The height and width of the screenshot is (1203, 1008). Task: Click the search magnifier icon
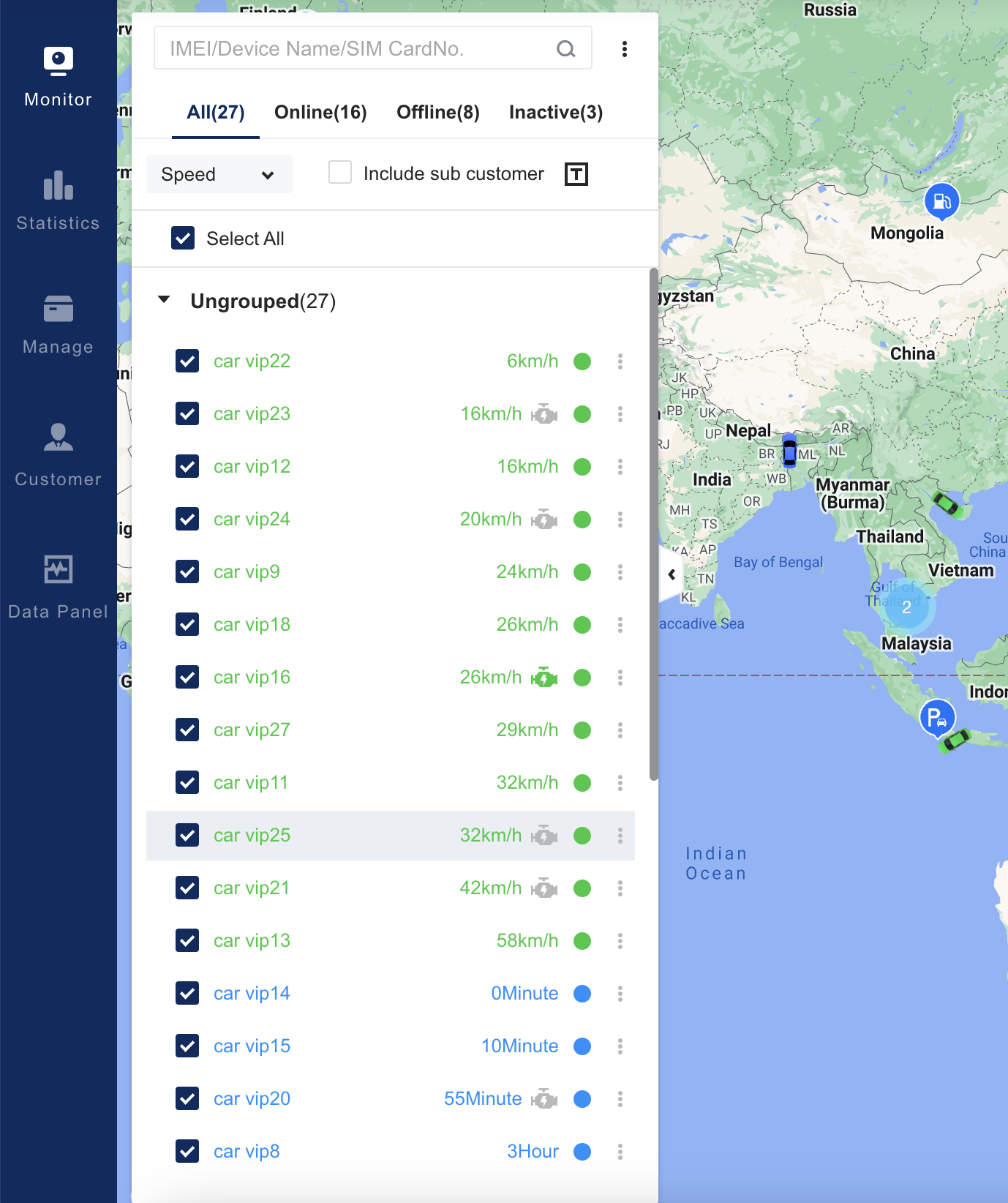565,49
